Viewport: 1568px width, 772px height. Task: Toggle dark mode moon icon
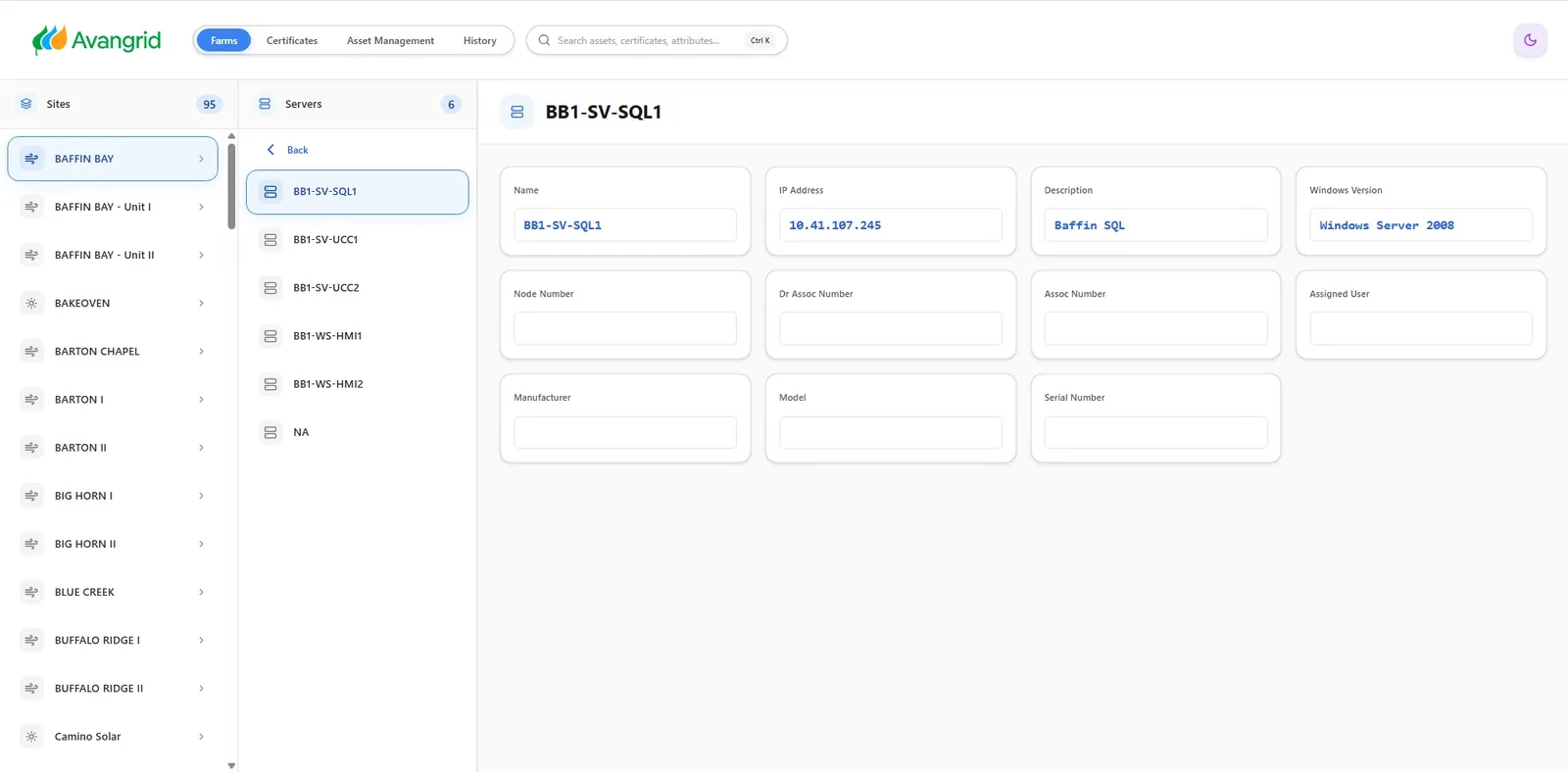pyautogui.click(x=1530, y=40)
